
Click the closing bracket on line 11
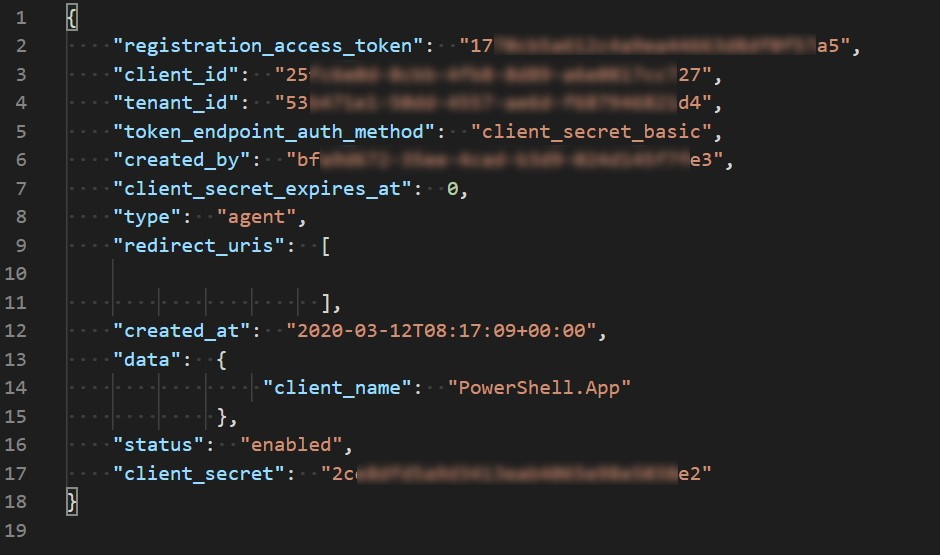click(x=326, y=303)
